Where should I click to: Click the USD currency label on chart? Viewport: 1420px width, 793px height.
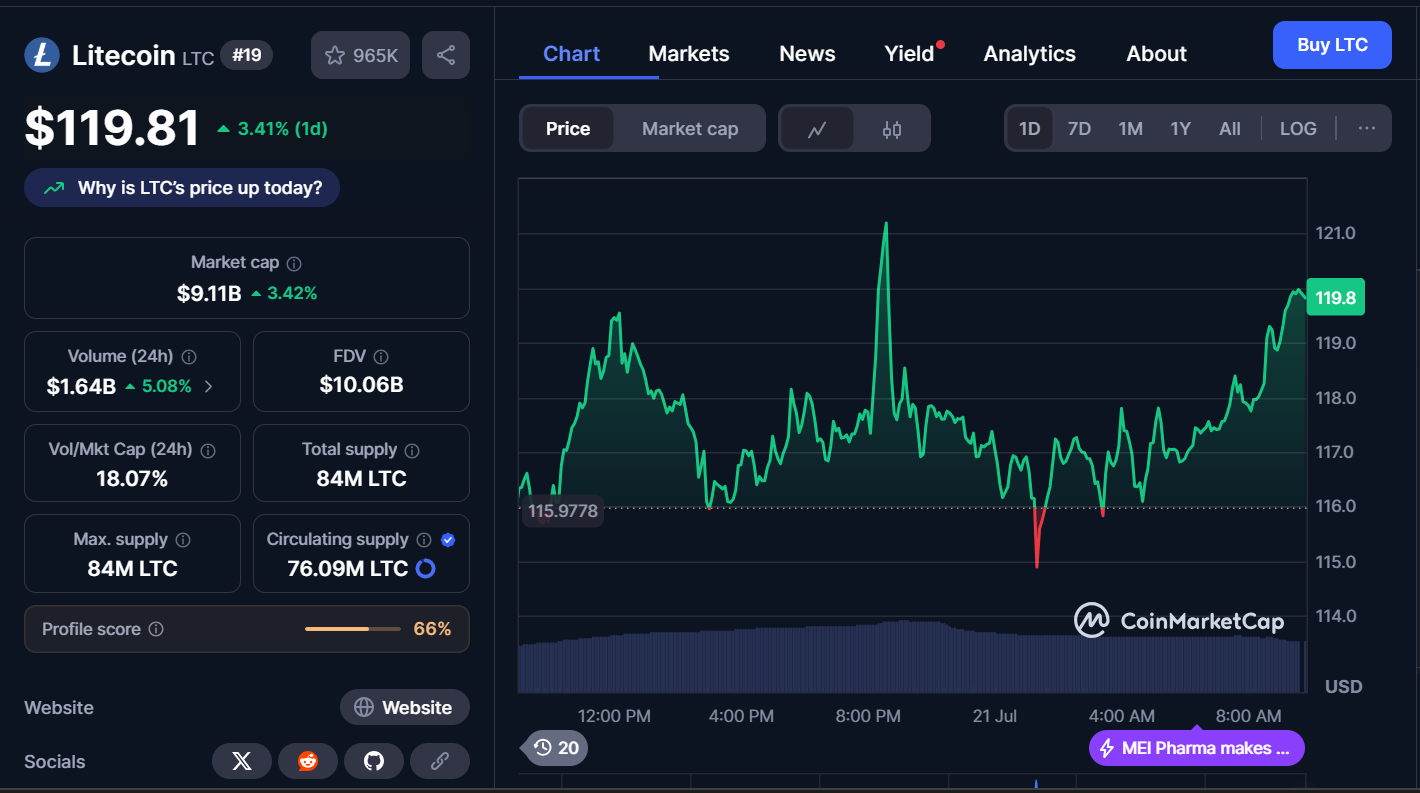(x=1343, y=686)
